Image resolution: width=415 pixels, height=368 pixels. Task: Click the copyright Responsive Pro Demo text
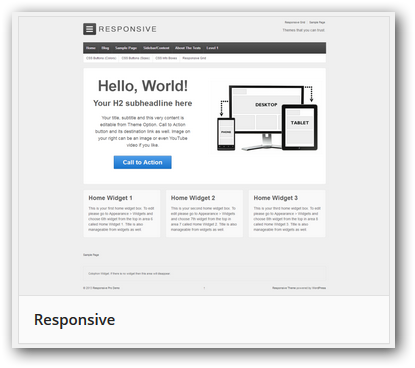pyautogui.click(x=101, y=288)
